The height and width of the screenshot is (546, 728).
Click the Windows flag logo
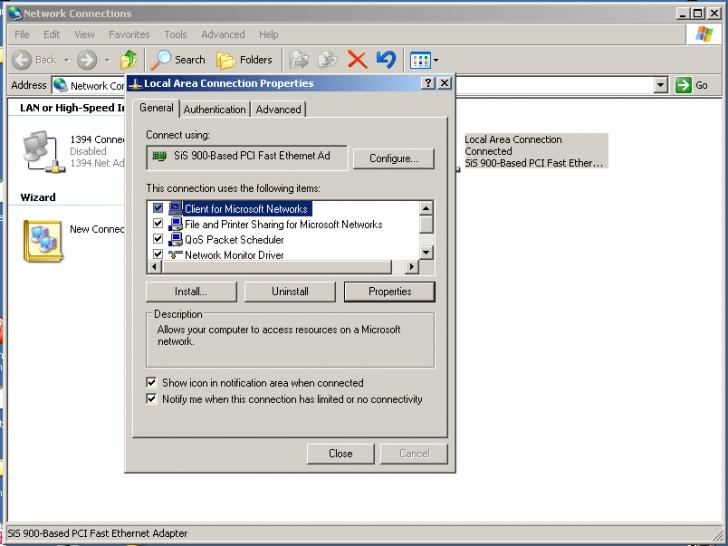click(x=704, y=34)
